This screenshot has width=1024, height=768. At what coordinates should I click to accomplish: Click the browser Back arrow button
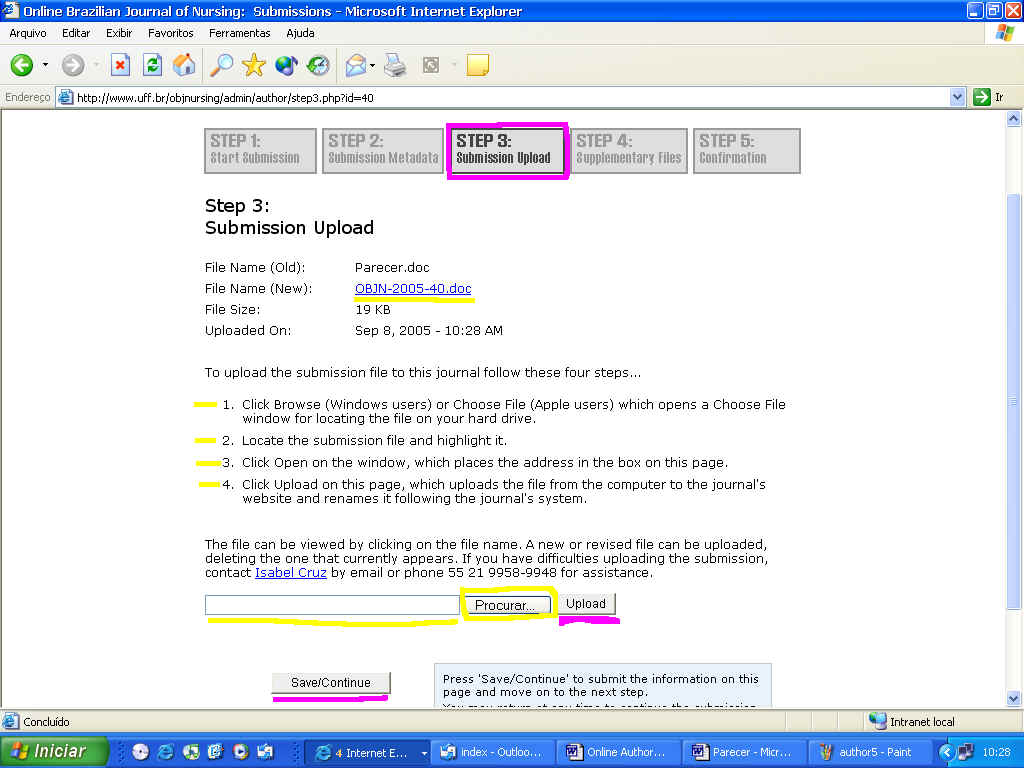pyautogui.click(x=22, y=66)
